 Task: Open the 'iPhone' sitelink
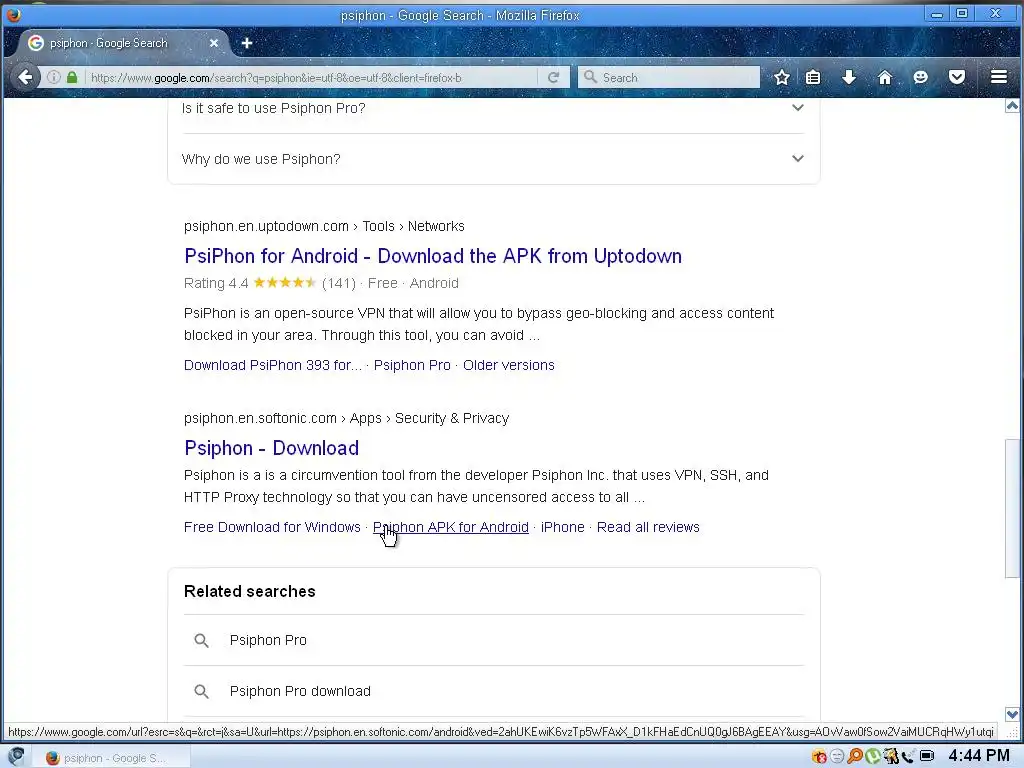[x=562, y=527]
